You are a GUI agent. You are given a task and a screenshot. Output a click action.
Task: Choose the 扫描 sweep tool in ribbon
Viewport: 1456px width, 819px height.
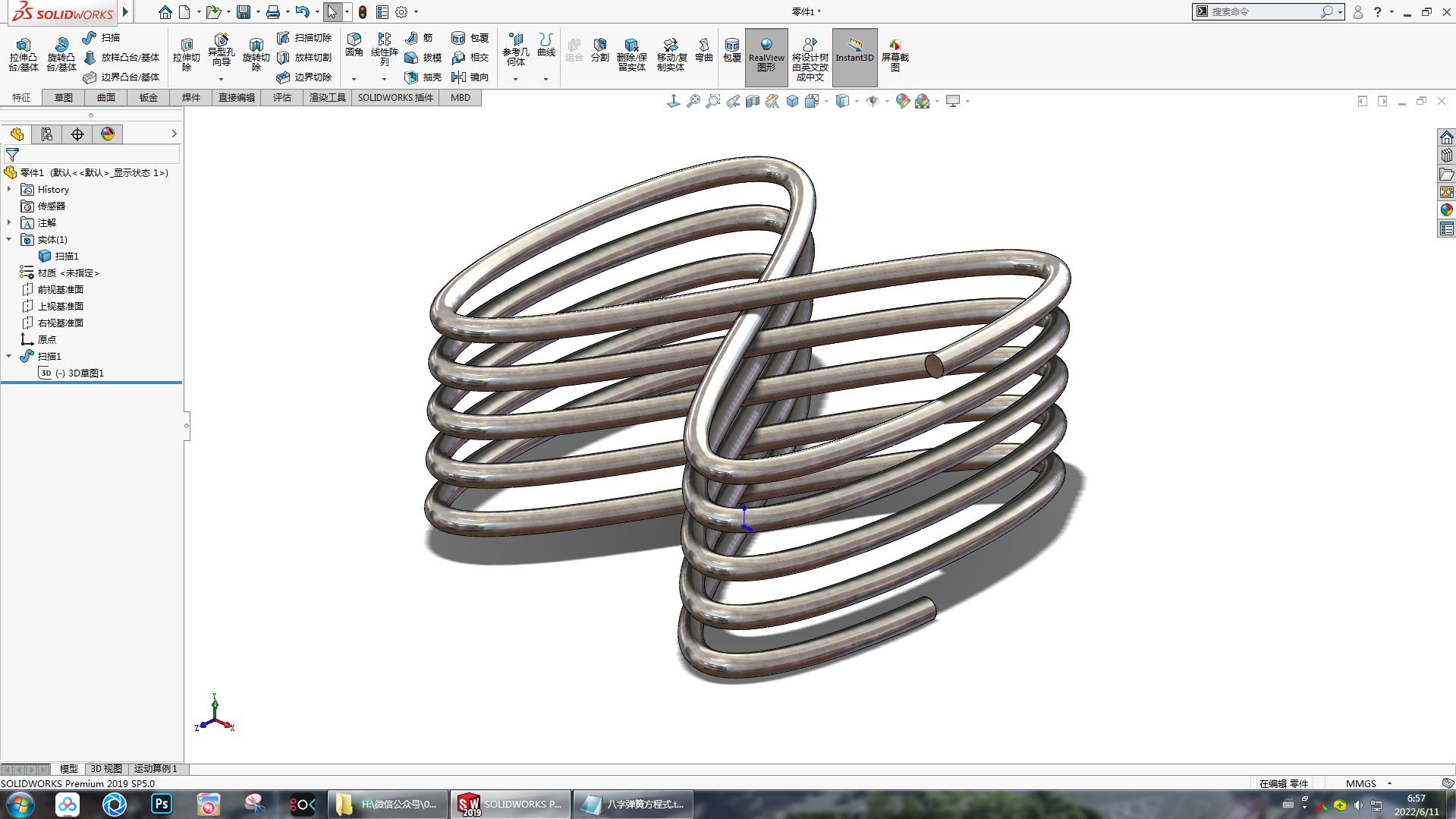click(101, 37)
